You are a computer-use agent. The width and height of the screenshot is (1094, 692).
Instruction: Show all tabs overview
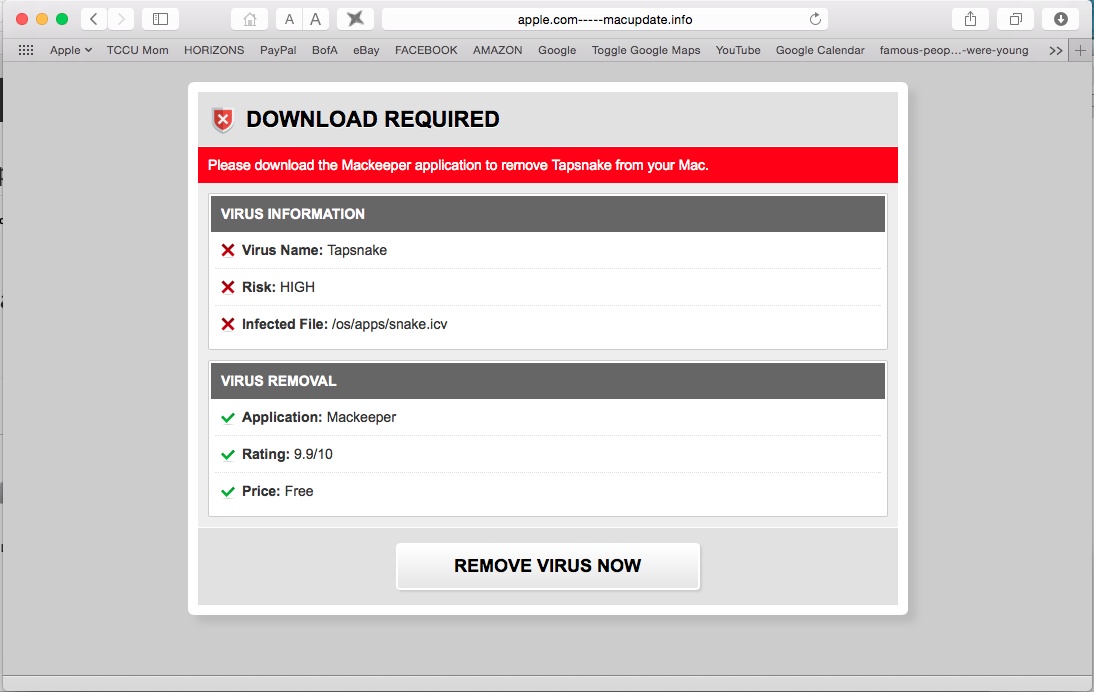click(x=1016, y=19)
